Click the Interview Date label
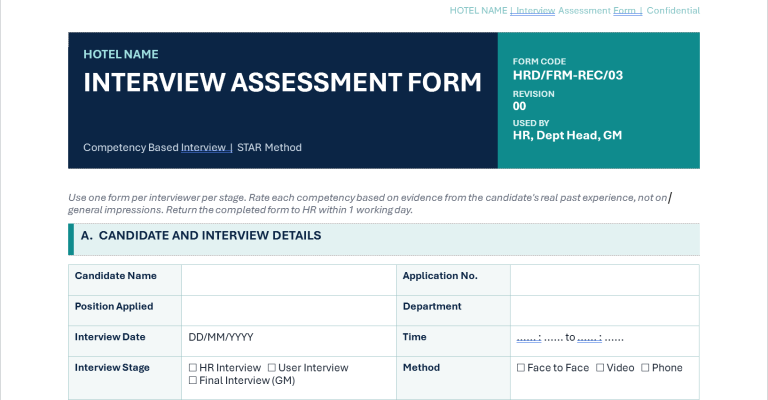 (x=110, y=337)
